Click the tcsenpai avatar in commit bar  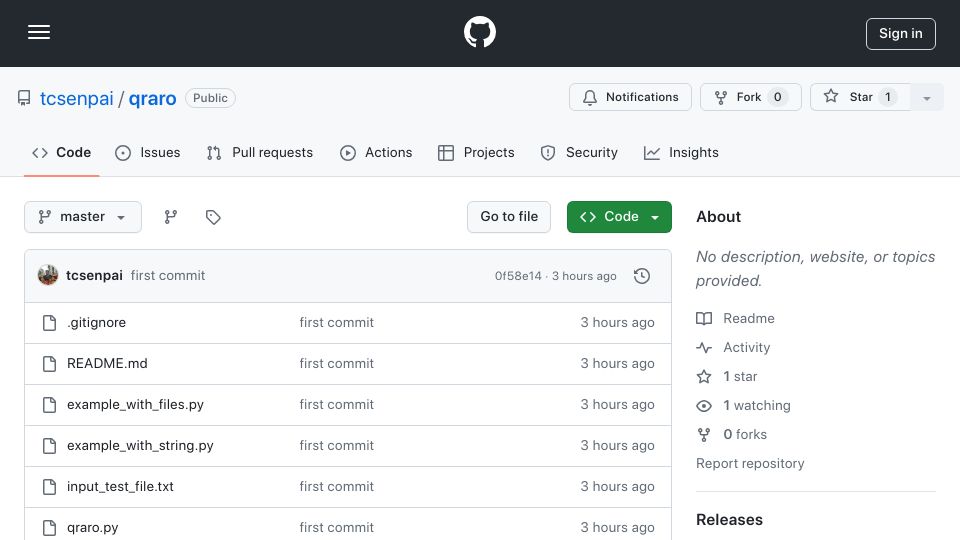pos(48,276)
